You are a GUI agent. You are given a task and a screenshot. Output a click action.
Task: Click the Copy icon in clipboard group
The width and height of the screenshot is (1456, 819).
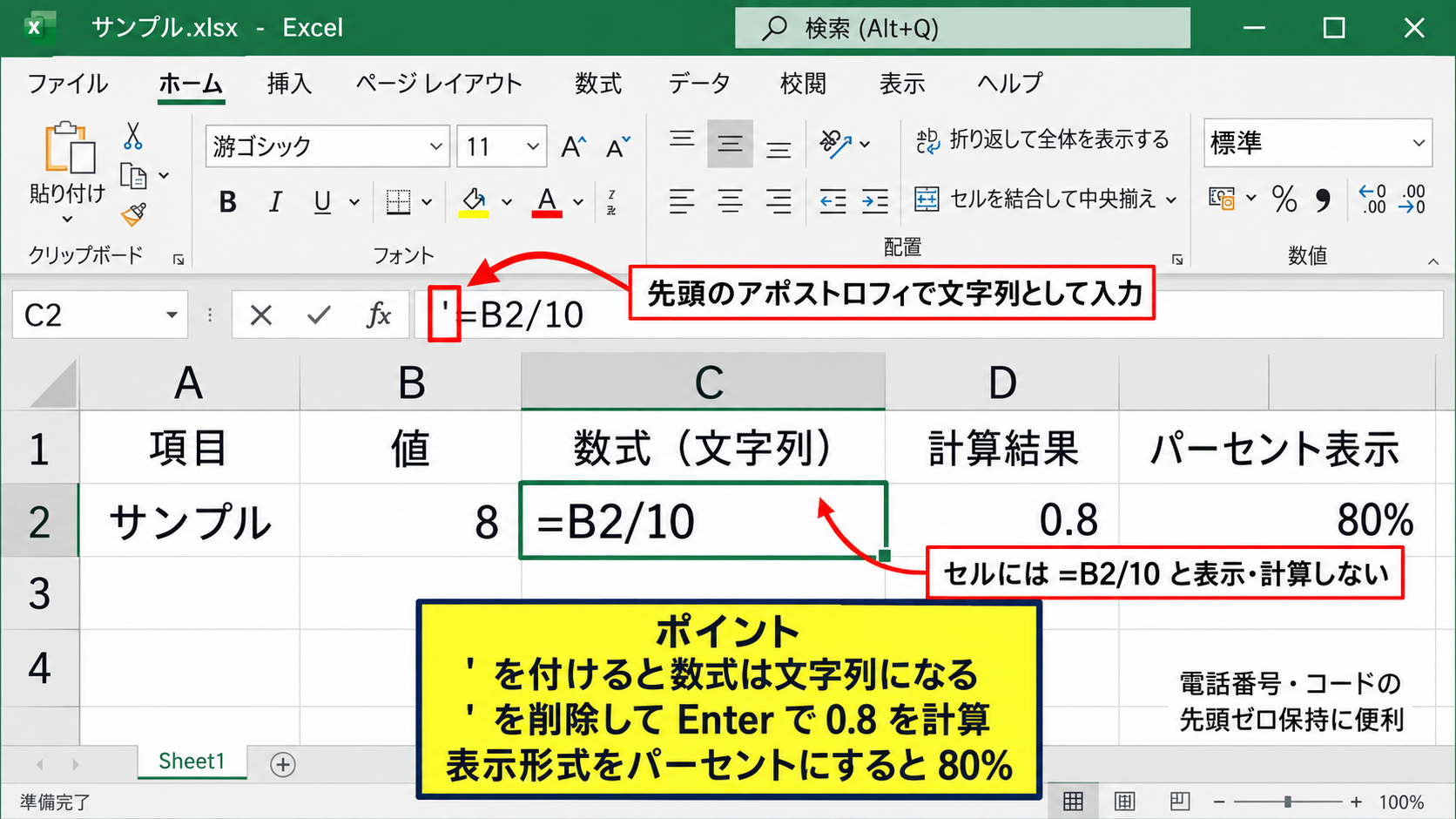(133, 176)
